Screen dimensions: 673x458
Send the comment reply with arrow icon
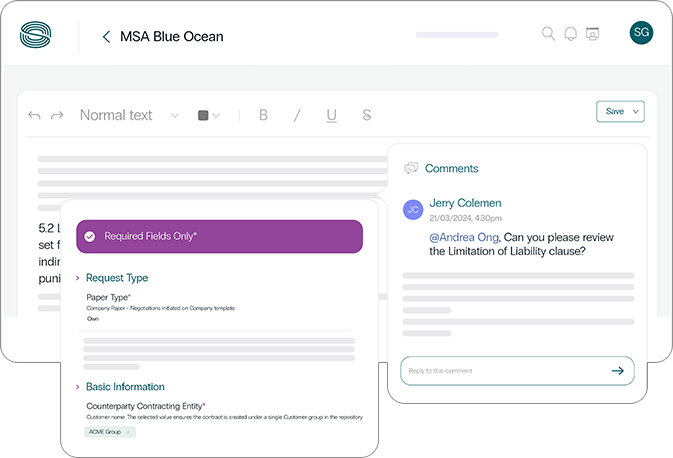click(617, 371)
